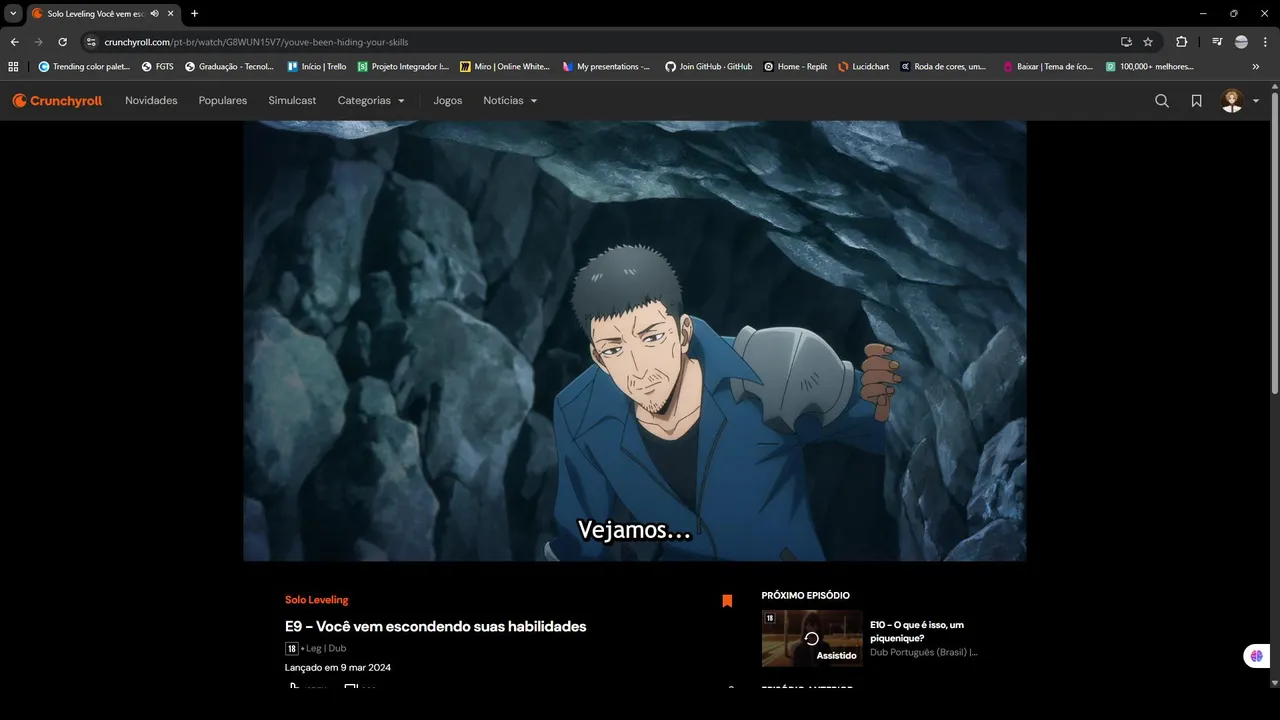Go back in browser history

pos(14,42)
